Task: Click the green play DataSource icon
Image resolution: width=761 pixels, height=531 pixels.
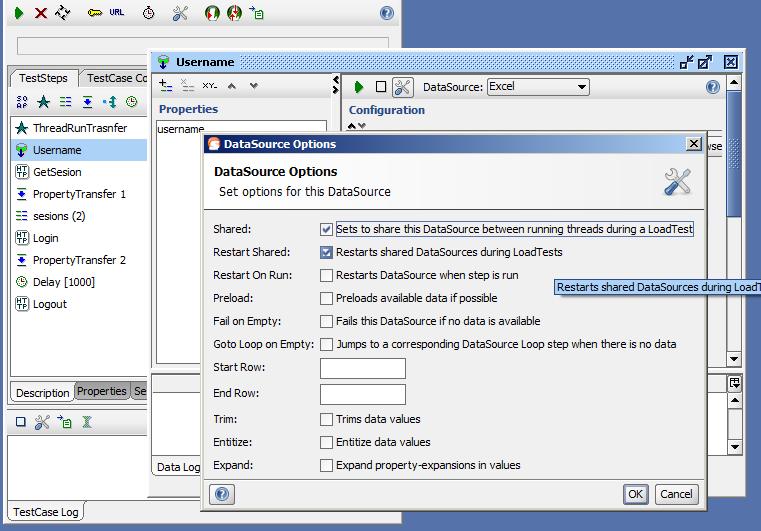Action: click(359, 88)
